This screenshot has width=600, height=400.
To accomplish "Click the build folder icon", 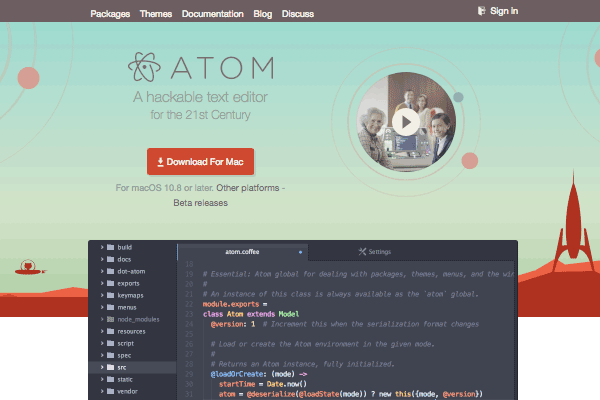I will 111,247.
